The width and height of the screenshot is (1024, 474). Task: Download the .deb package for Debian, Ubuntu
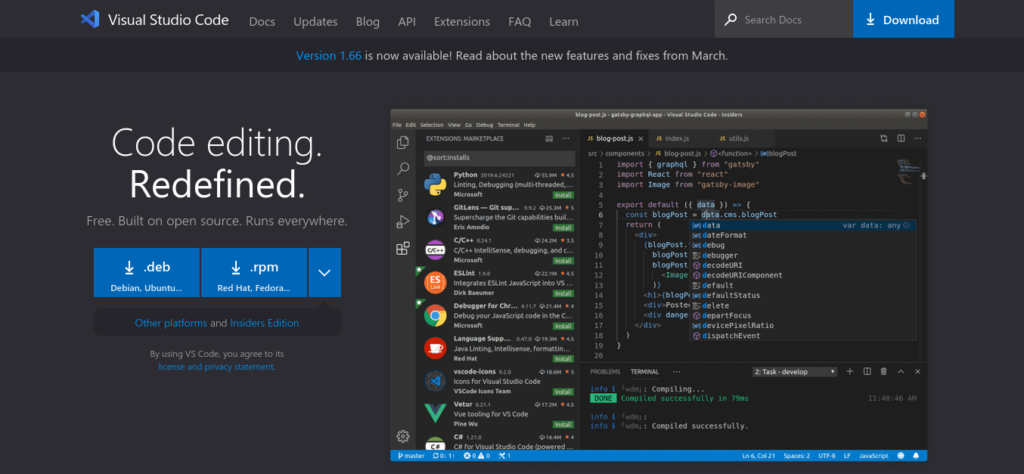pyautogui.click(x=146, y=273)
